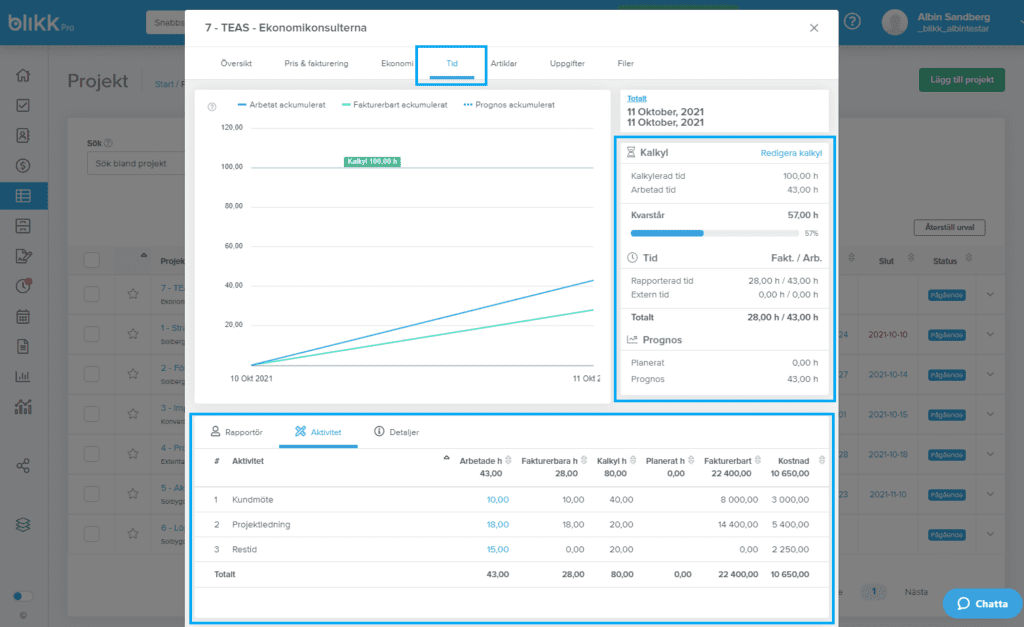Click the chart help question mark icon

coord(212,107)
